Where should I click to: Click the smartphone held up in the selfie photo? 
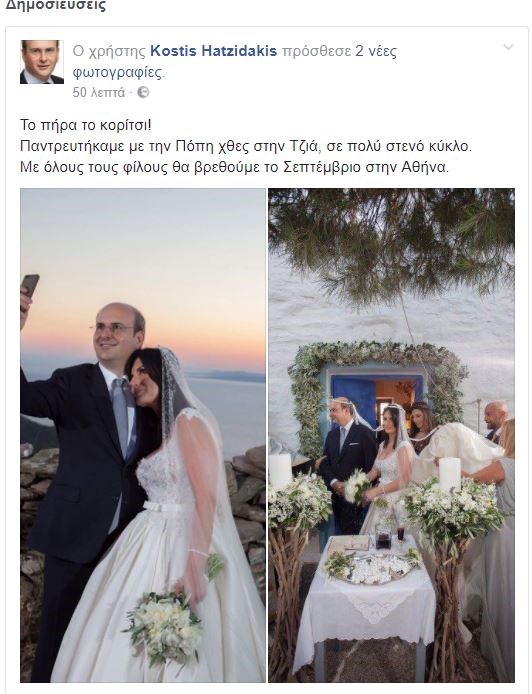coord(30,285)
